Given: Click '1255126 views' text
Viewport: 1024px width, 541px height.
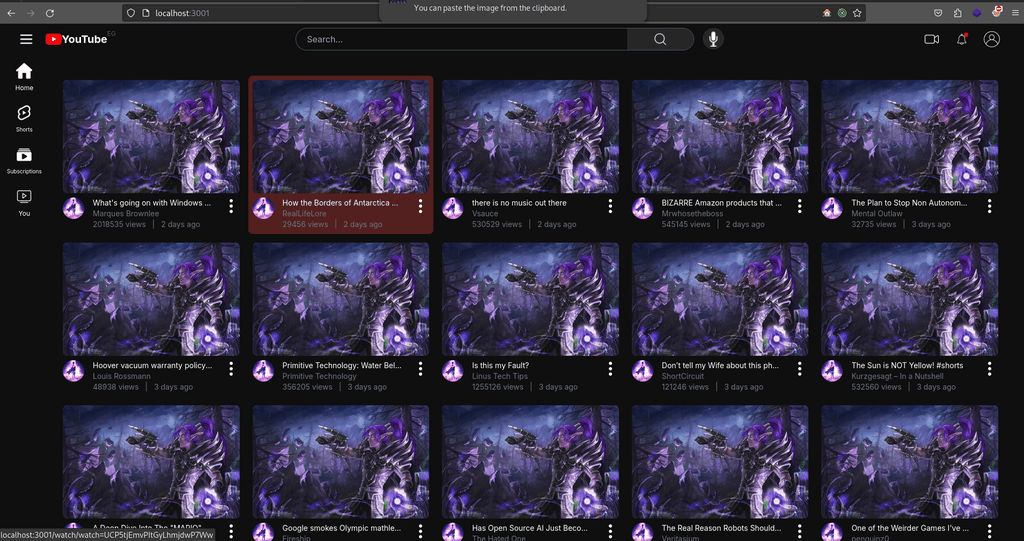Looking at the screenshot, I should [498, 387].
